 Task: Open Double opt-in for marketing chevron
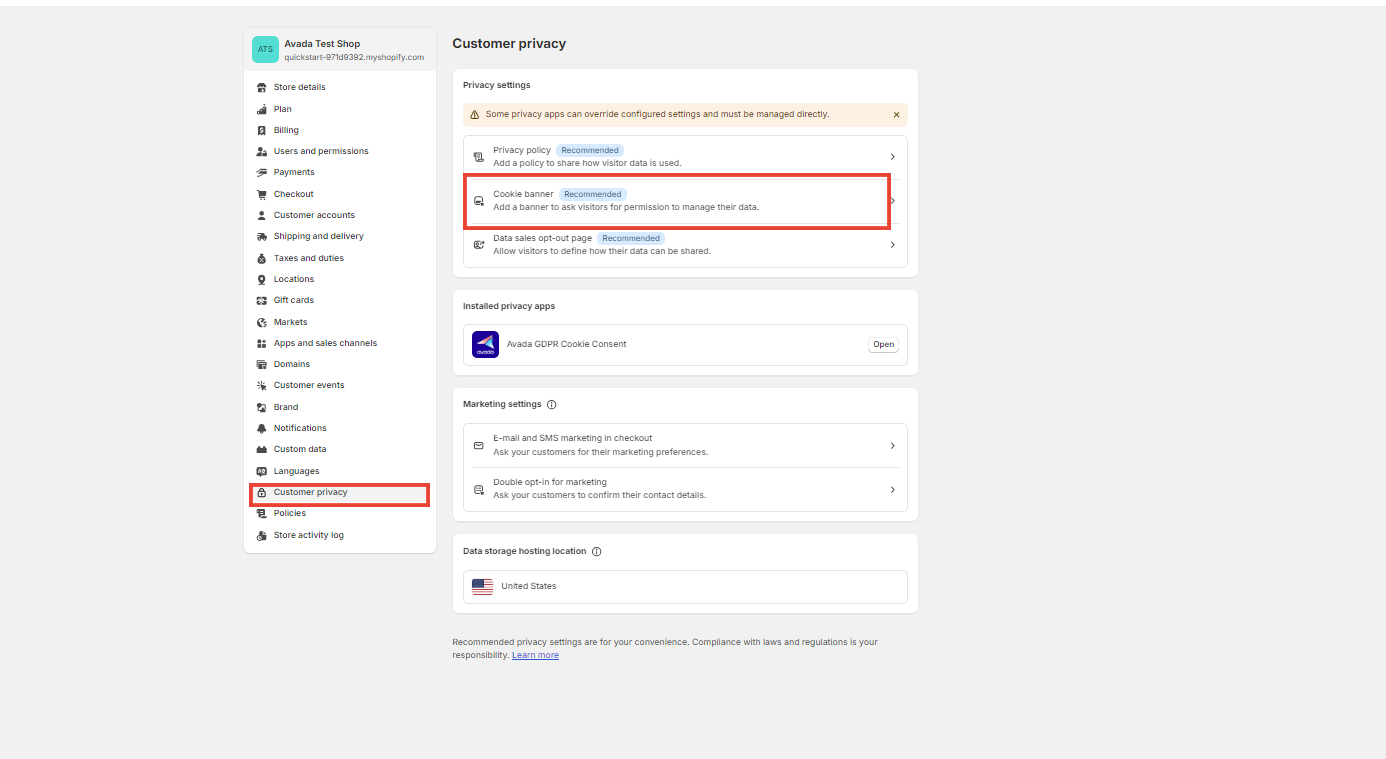coord(893,490)
